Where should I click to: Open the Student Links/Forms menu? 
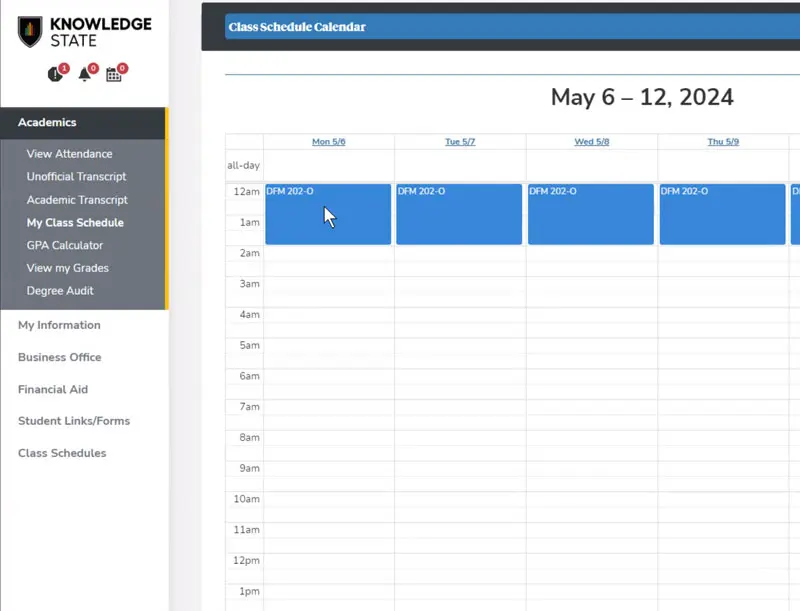click(x=74, y=421)
